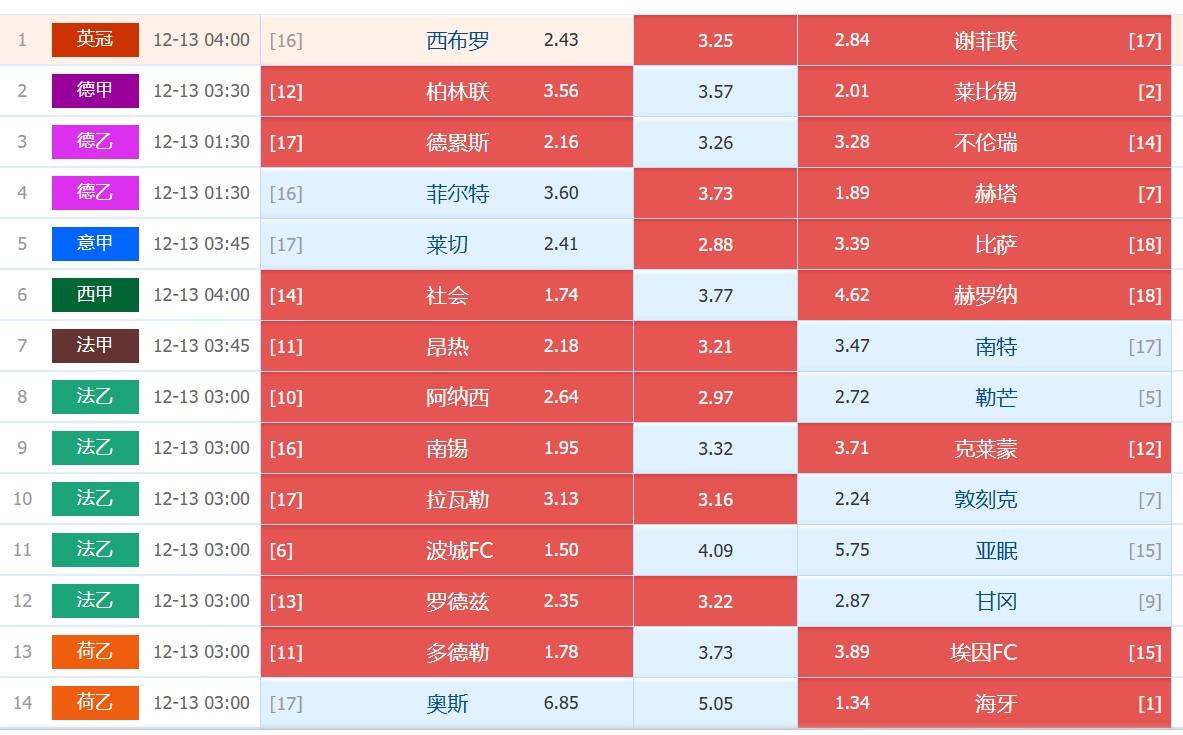The width and height of the screenshot is (1183, 735).
Task: Toggle draw odds 3.57 for 柏林联 match
Action: coord(715,92)
